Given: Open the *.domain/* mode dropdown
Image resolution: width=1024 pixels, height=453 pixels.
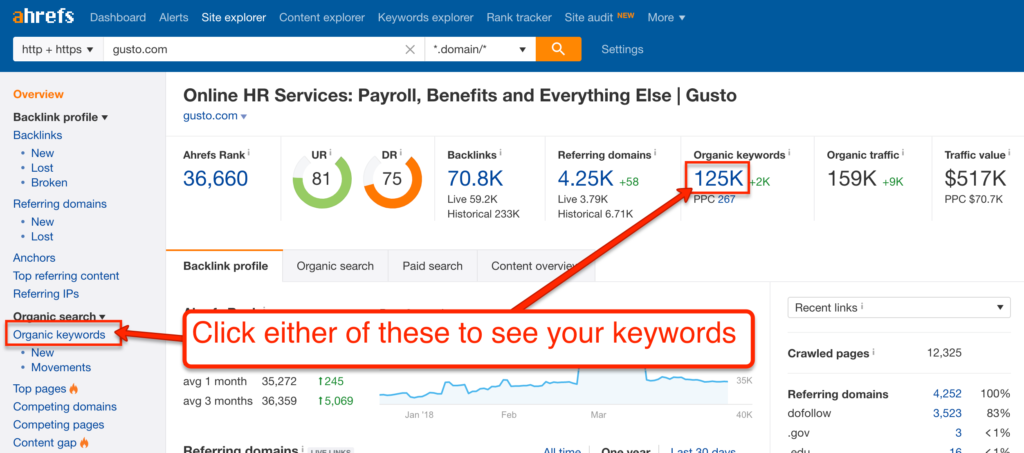Looking at the screenshot, I should pos(480,49).
